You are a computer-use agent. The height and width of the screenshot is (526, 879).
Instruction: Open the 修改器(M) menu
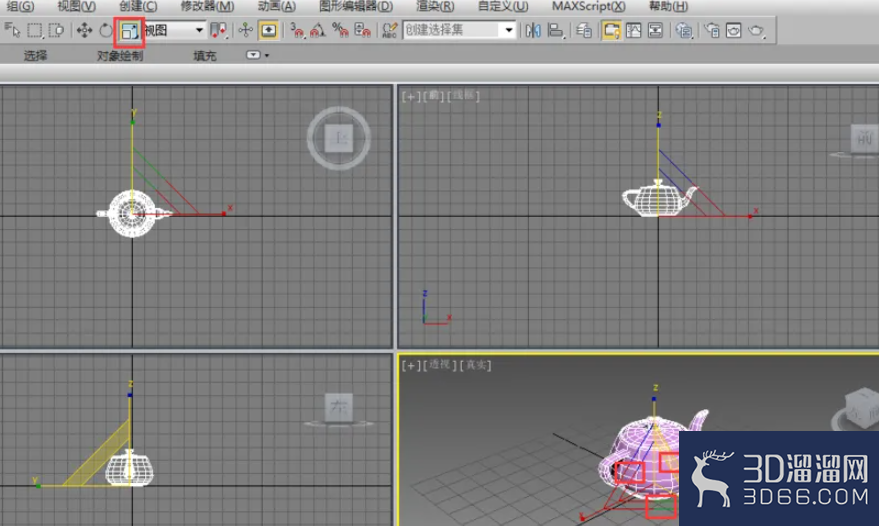click(x=207, y=6)
